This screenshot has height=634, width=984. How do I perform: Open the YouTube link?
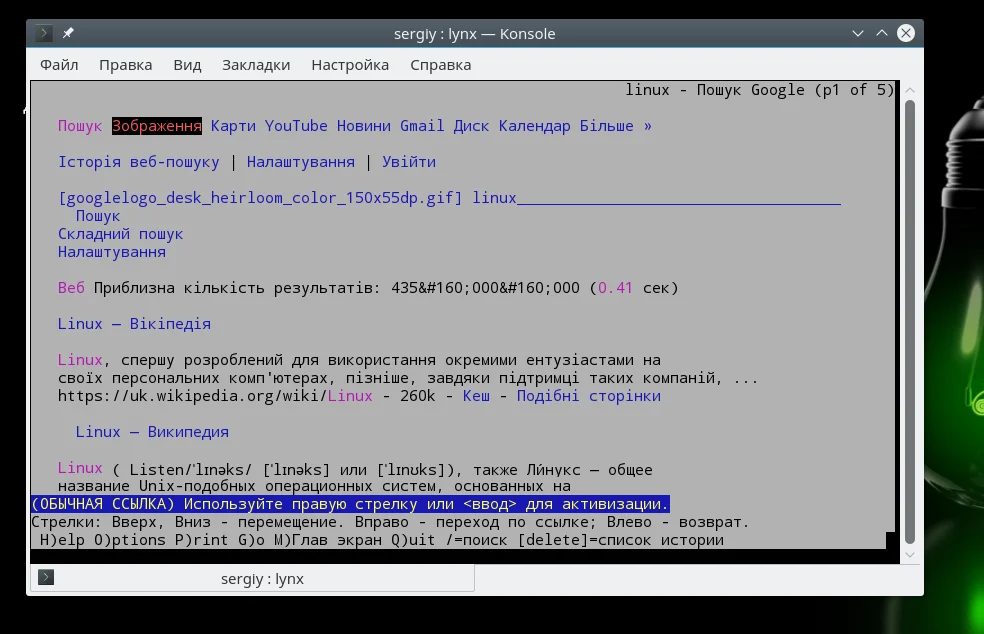pyautogui.click(x=296, y=126)
